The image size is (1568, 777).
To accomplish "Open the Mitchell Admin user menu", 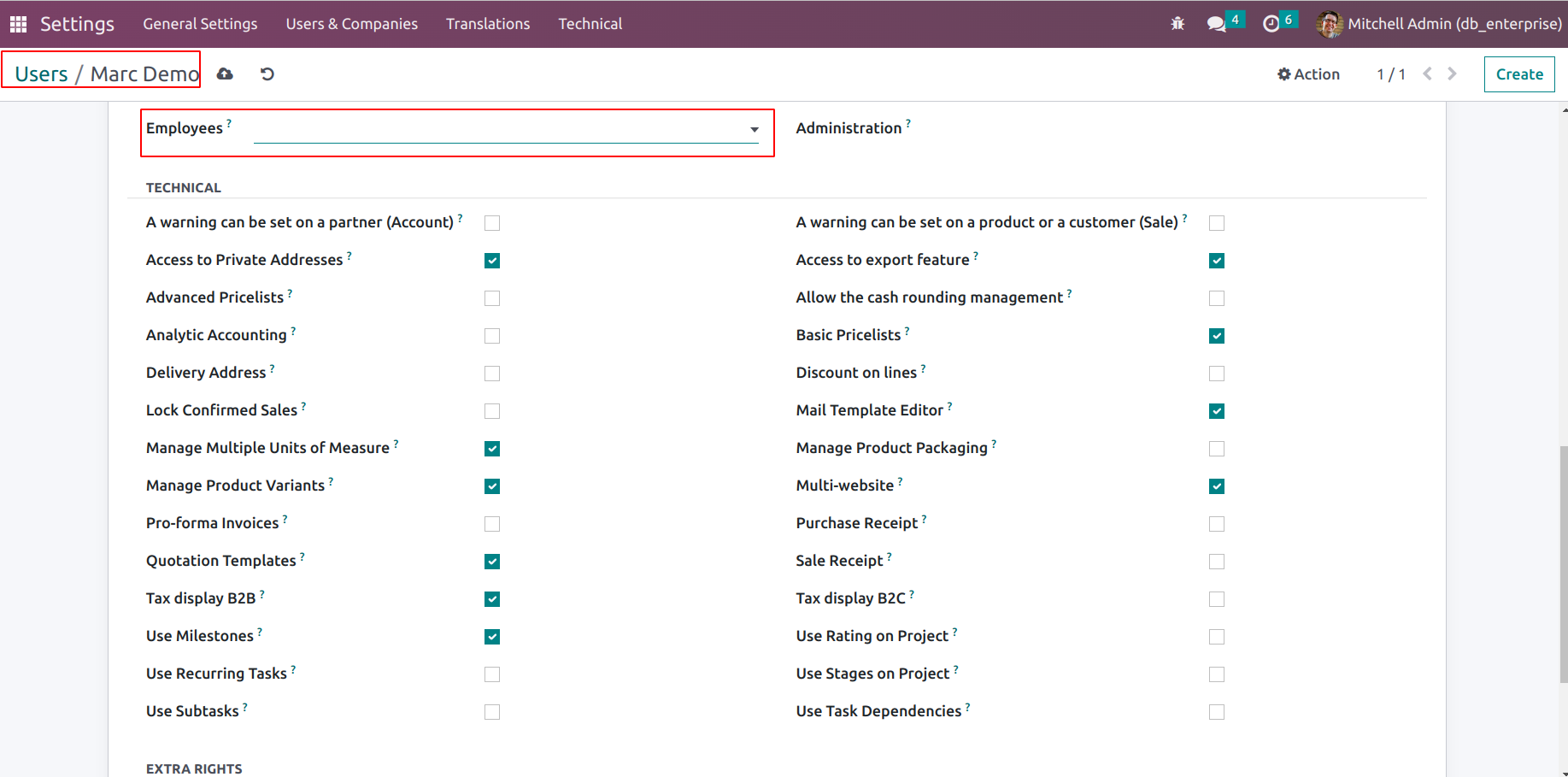I will pyautogui.click(x=1439, y=24).
